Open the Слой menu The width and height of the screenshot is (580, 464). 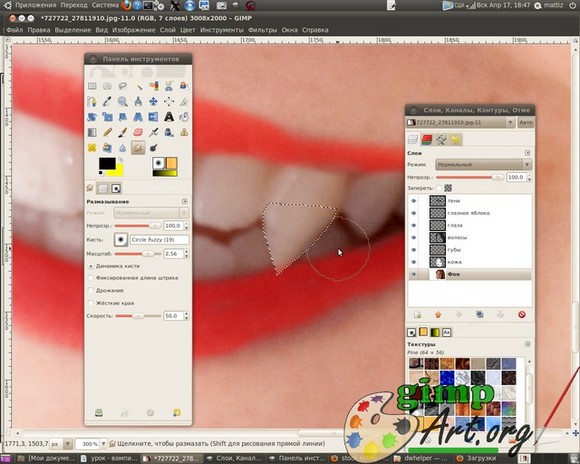[x=168, y=30]
